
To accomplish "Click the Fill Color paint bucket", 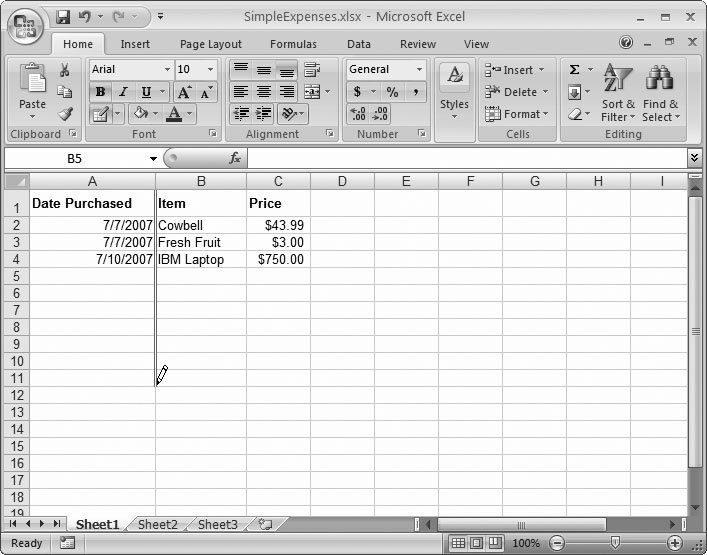I will point(141,114).
